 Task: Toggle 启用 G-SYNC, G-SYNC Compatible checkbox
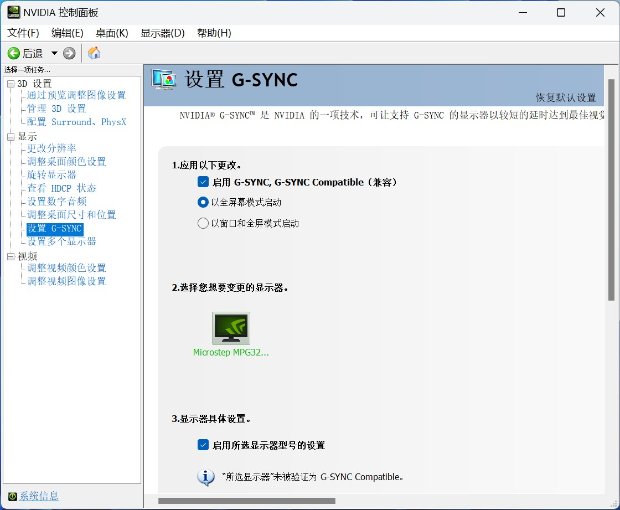click(203, 182)
